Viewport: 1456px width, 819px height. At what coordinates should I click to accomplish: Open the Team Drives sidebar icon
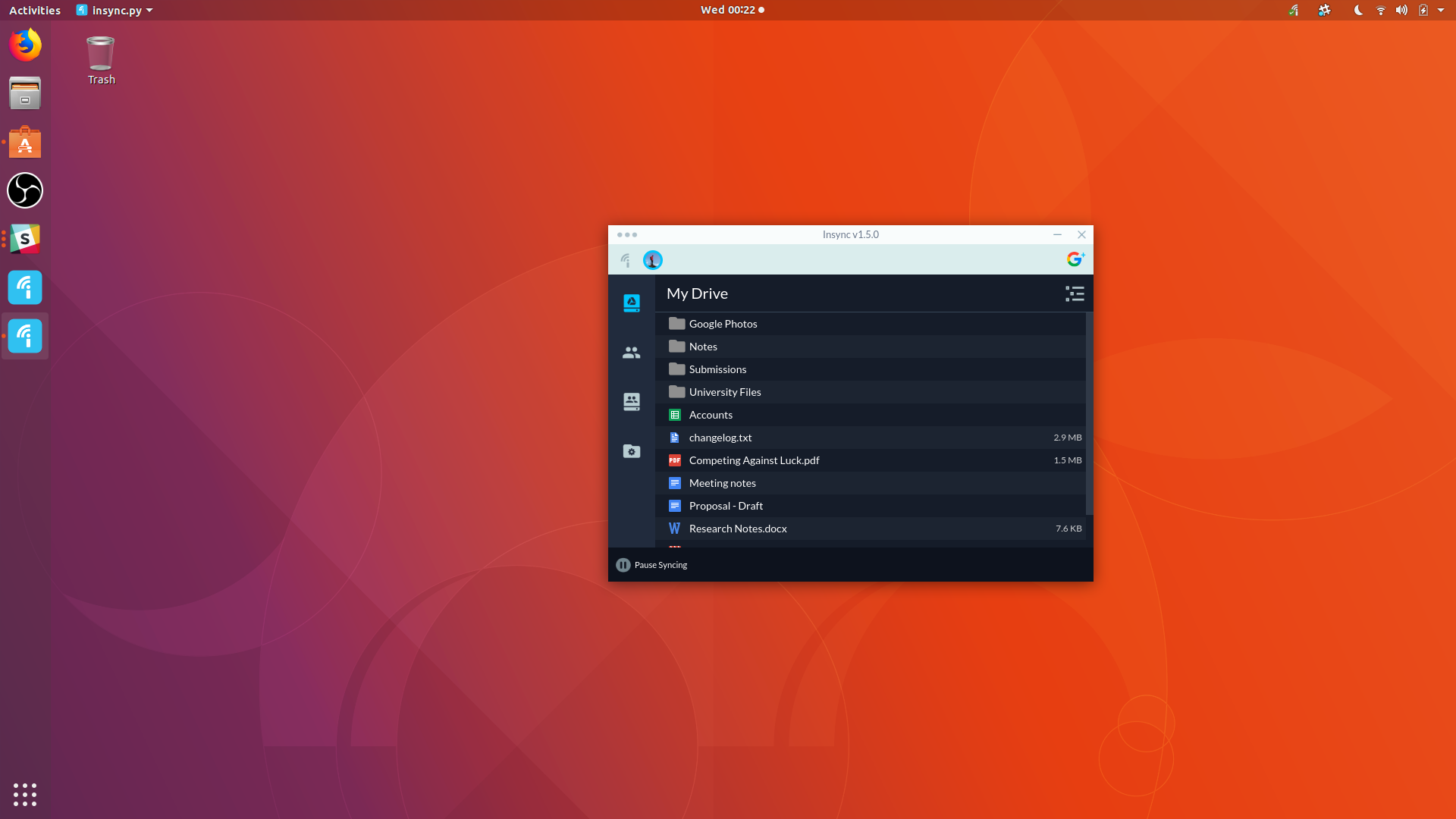pos(632,401)
